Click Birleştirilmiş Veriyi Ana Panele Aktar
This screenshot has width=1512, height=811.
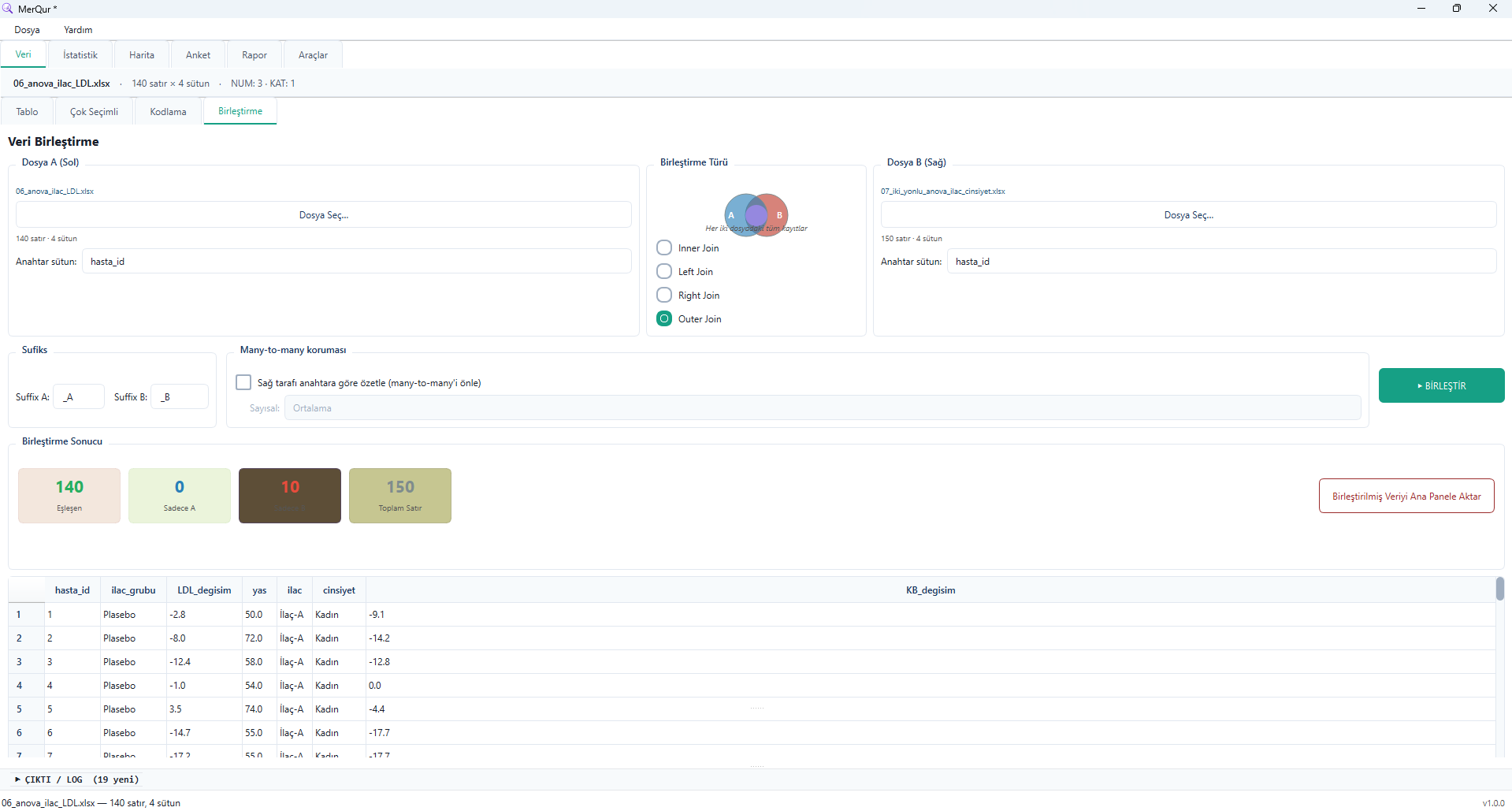click(1406, 496)
